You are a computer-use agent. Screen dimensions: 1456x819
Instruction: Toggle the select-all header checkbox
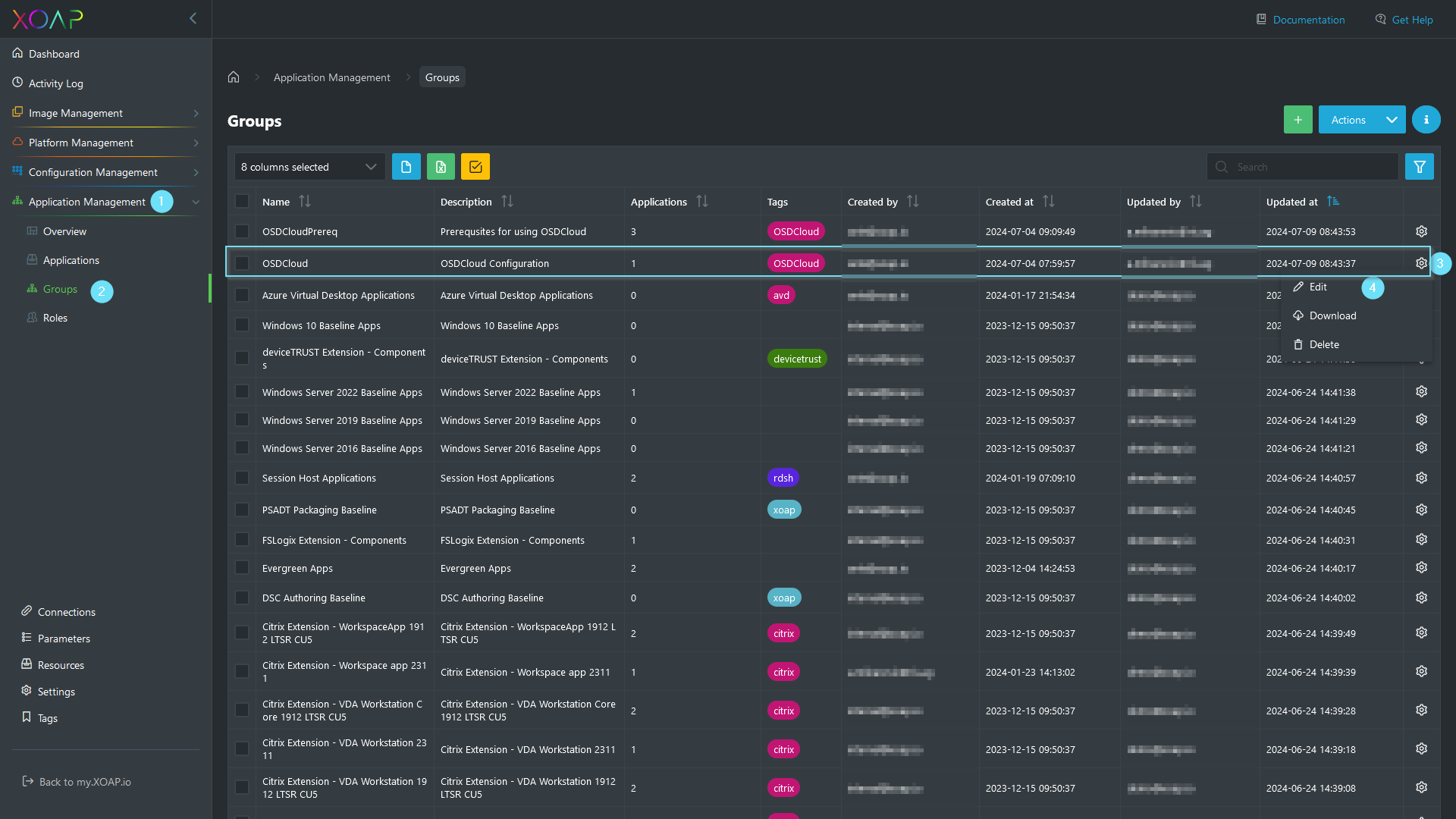(242, 201)
